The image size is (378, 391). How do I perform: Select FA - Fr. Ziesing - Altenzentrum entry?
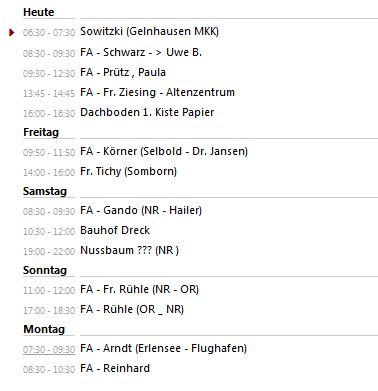coord(157,92)
